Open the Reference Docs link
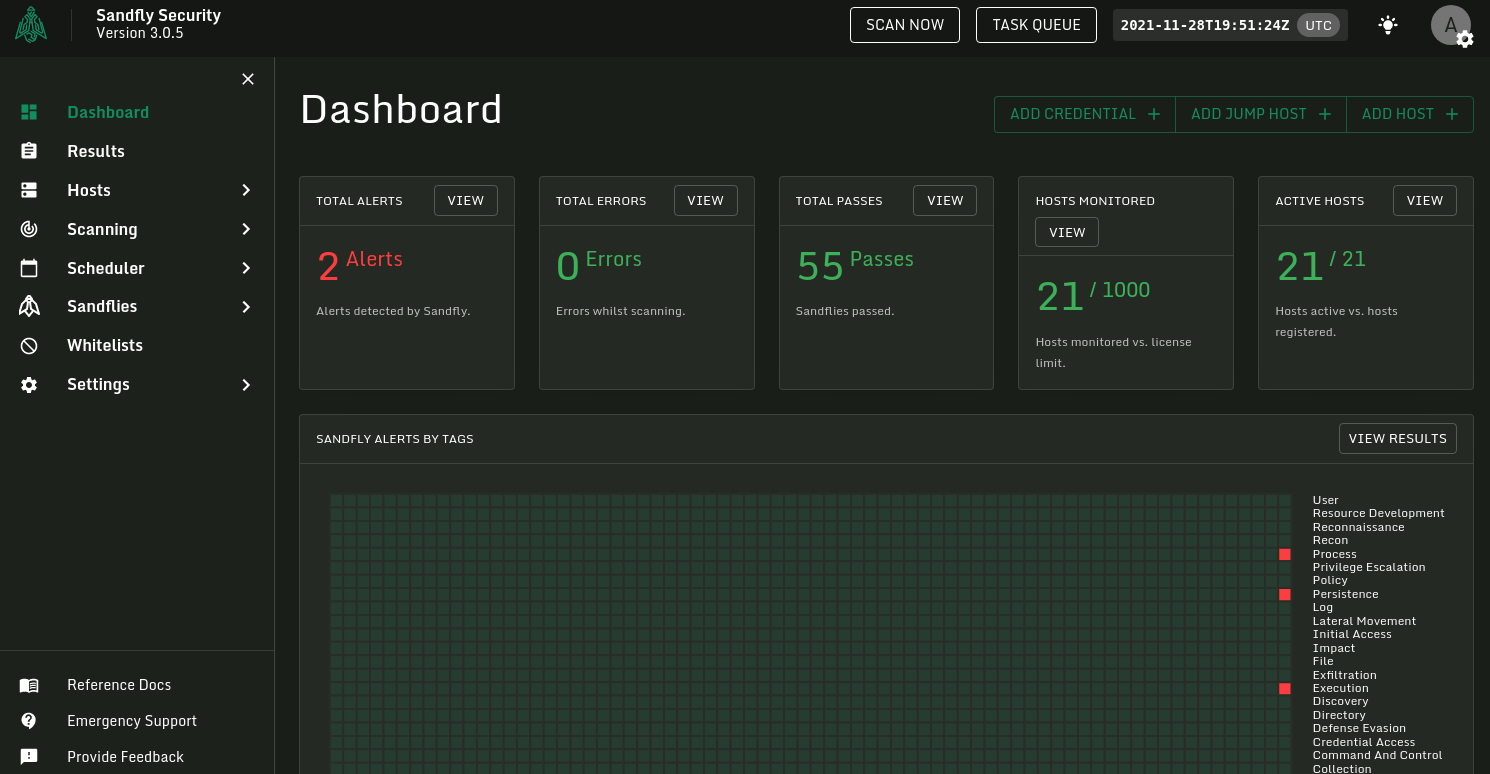The height and width of the screenshot is (774, 1490). point(119,685)
